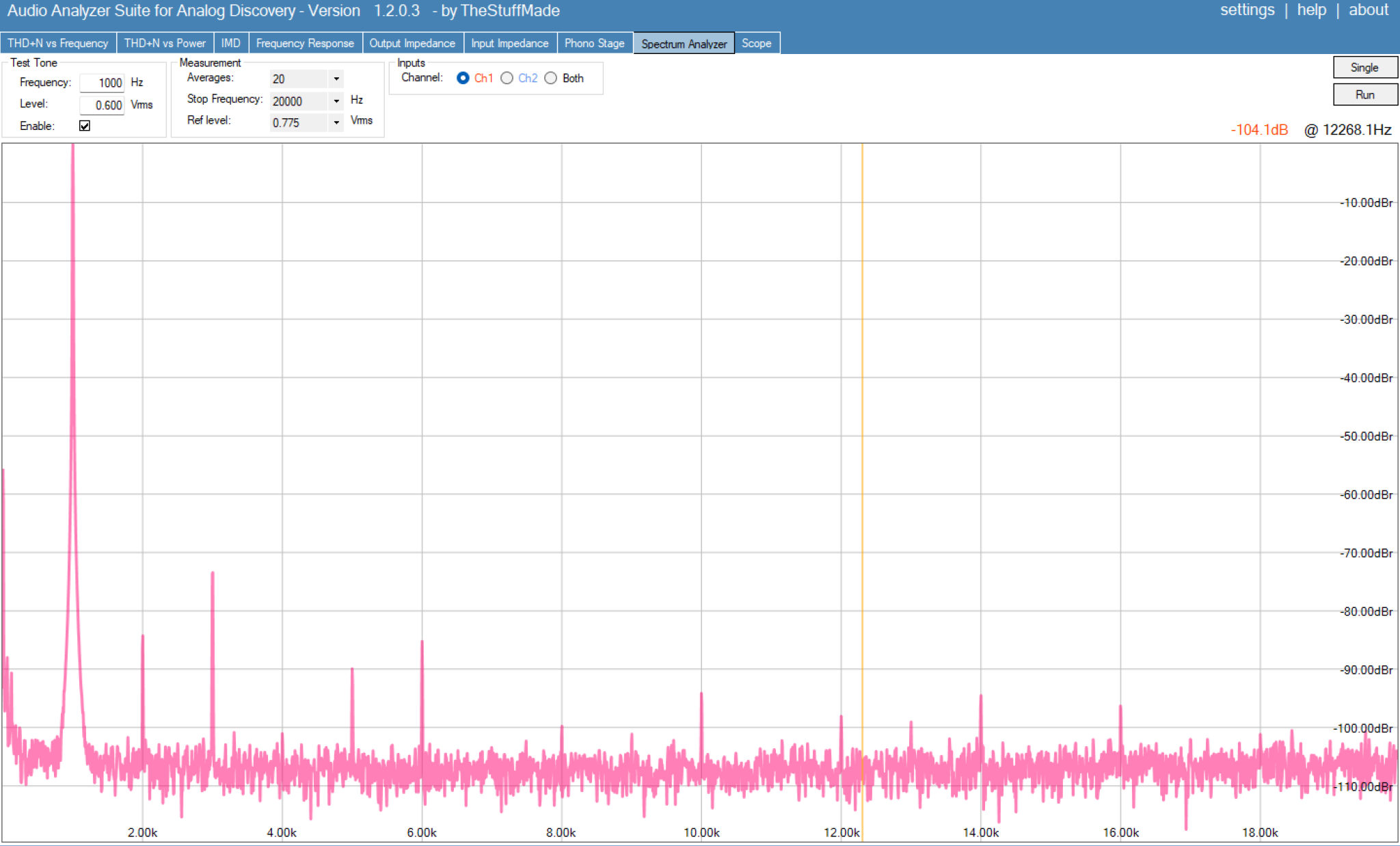
Task: Expand the Stop Frequency dropdown
Action: tap(336, 101)
